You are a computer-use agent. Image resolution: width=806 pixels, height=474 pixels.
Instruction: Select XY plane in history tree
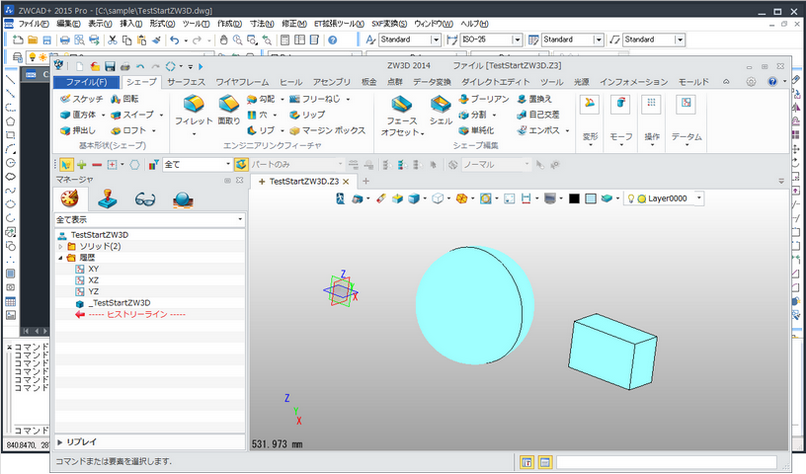point(94,269)
